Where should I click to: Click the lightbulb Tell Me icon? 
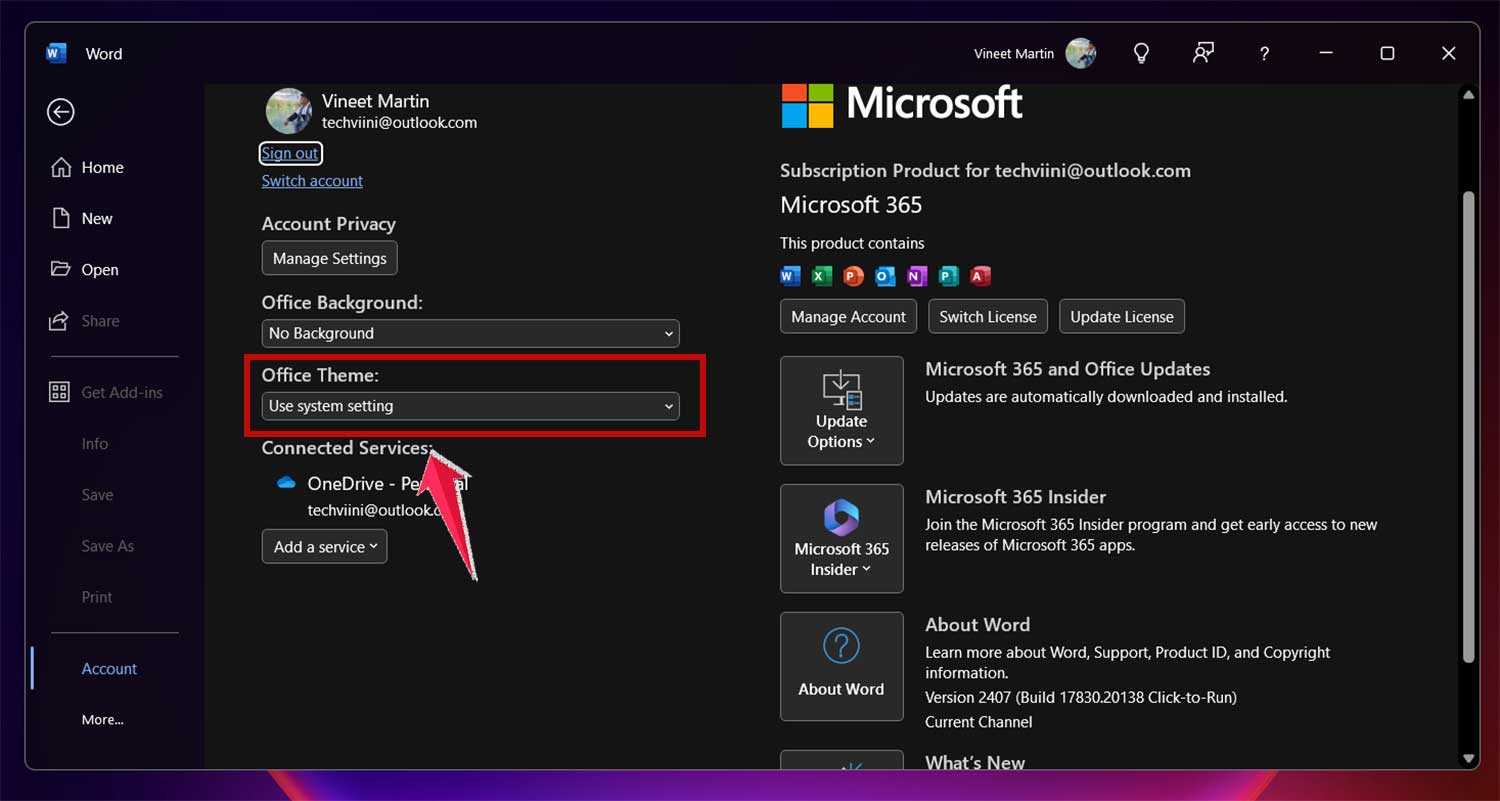tap(1141, 53)
